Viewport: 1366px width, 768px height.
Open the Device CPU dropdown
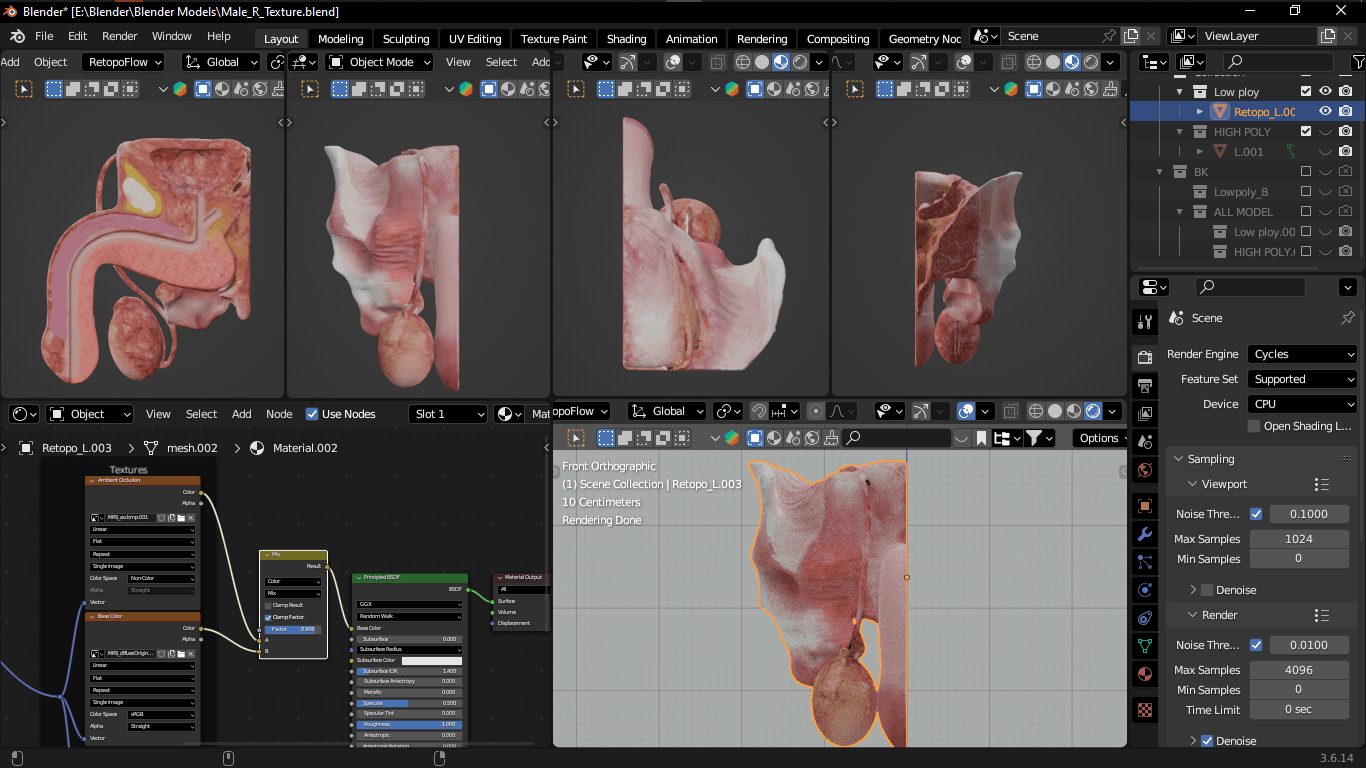1302,404
